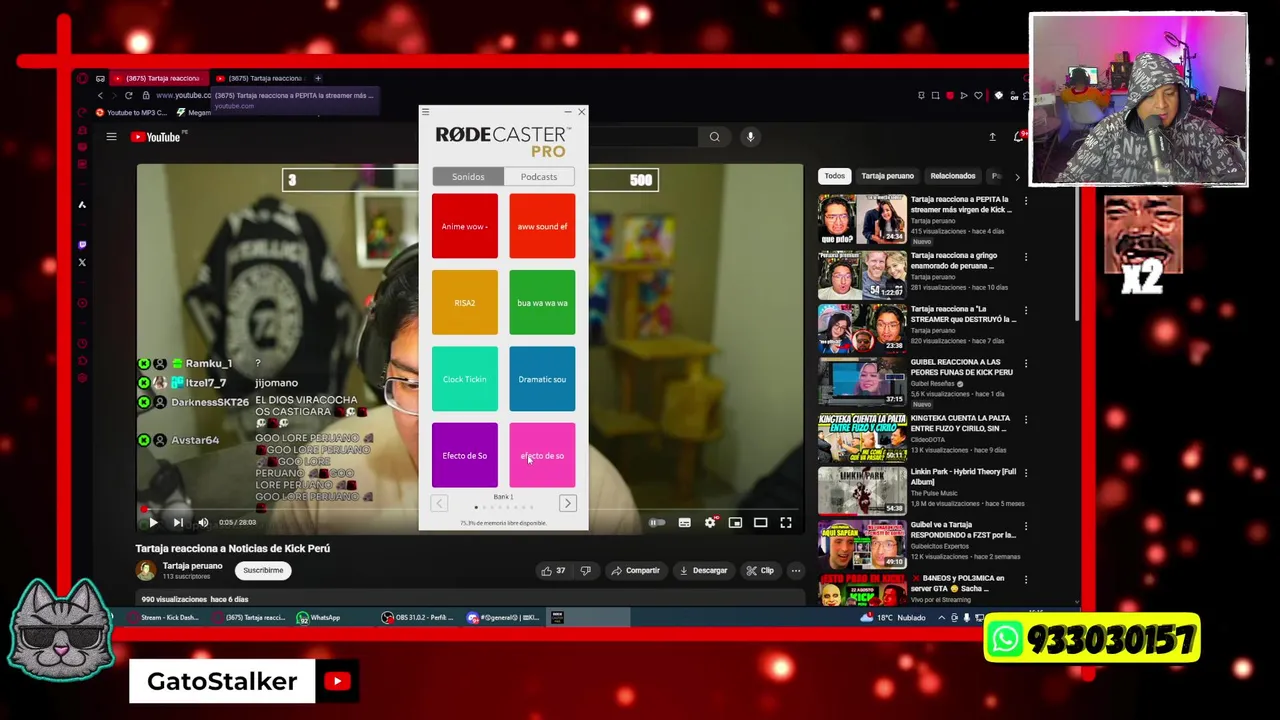
Task: Trigger the teal Clock Tickin pad
Action: (x=465, y=379)
